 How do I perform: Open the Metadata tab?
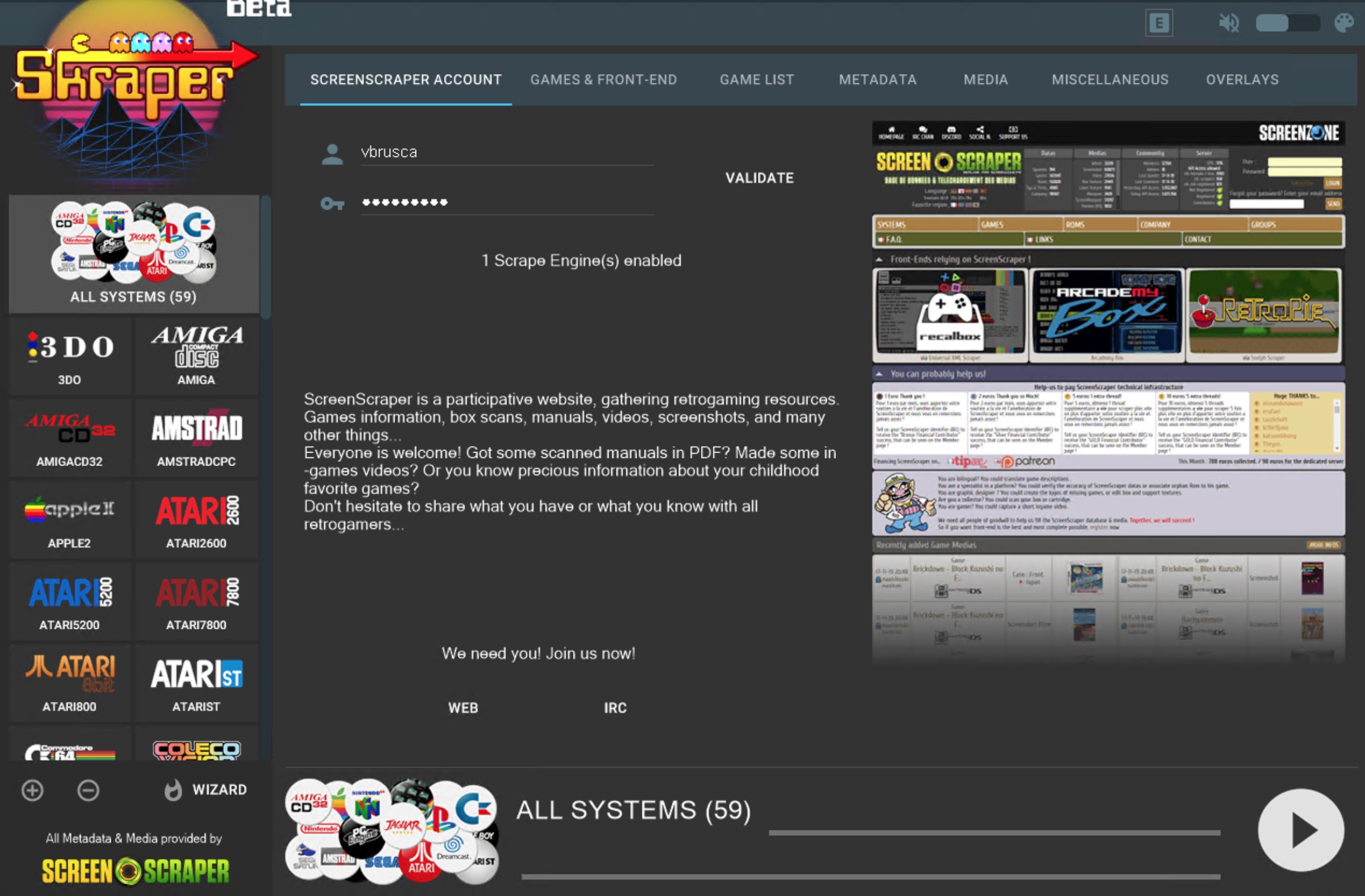coord(878,80)
